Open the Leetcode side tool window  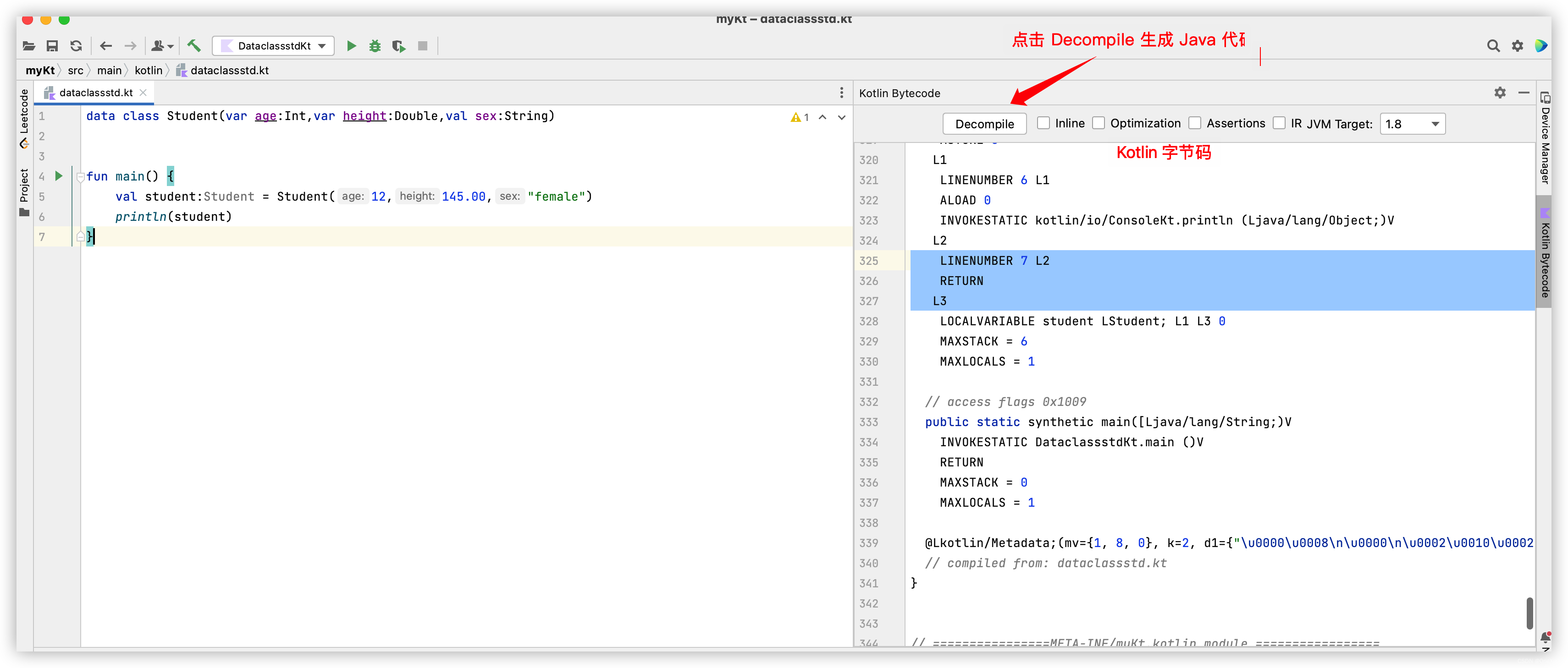click(x=24, y=119)
